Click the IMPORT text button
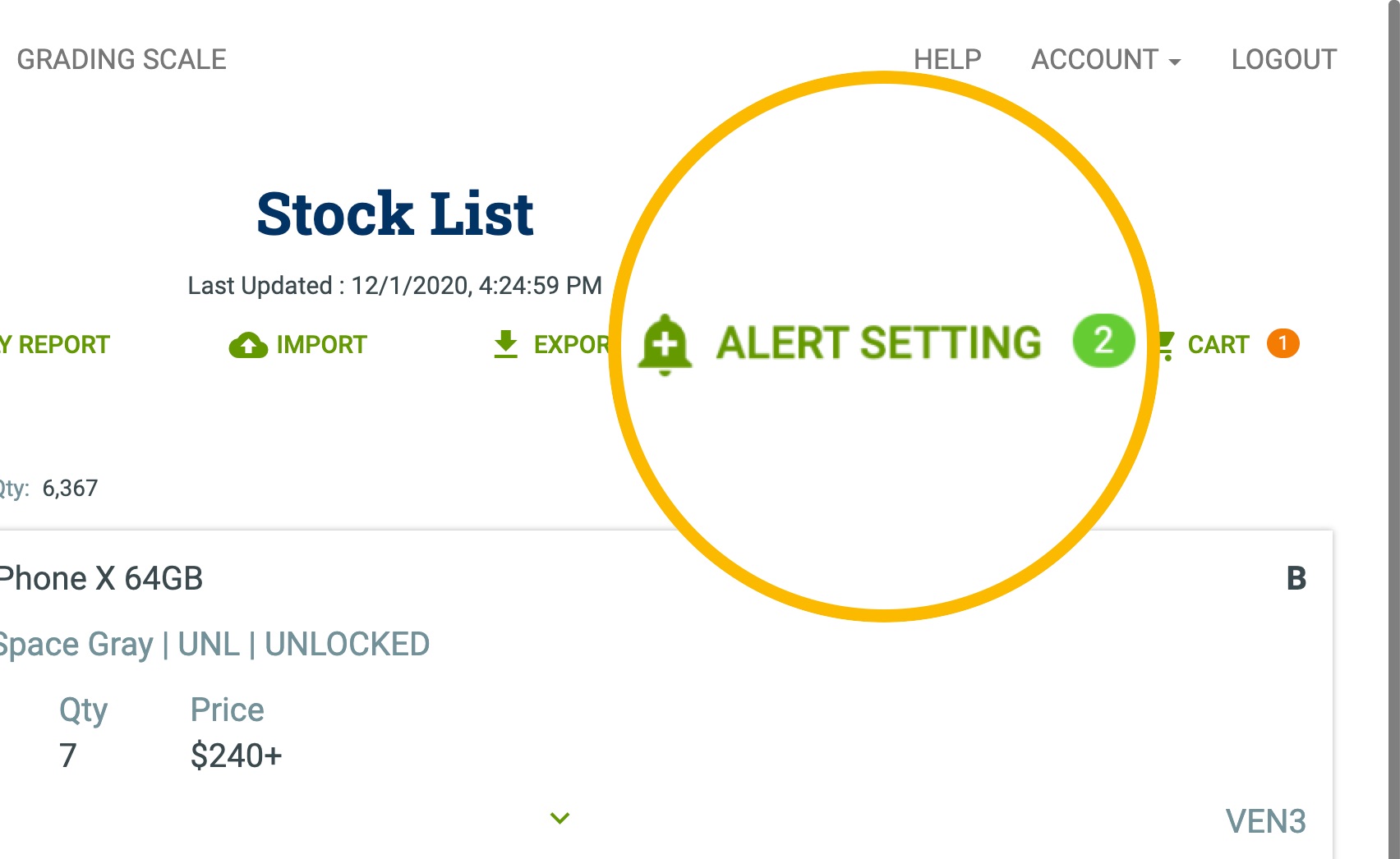Image resolution: width=1400 pixels, height=859 pixels. point(322,344)
